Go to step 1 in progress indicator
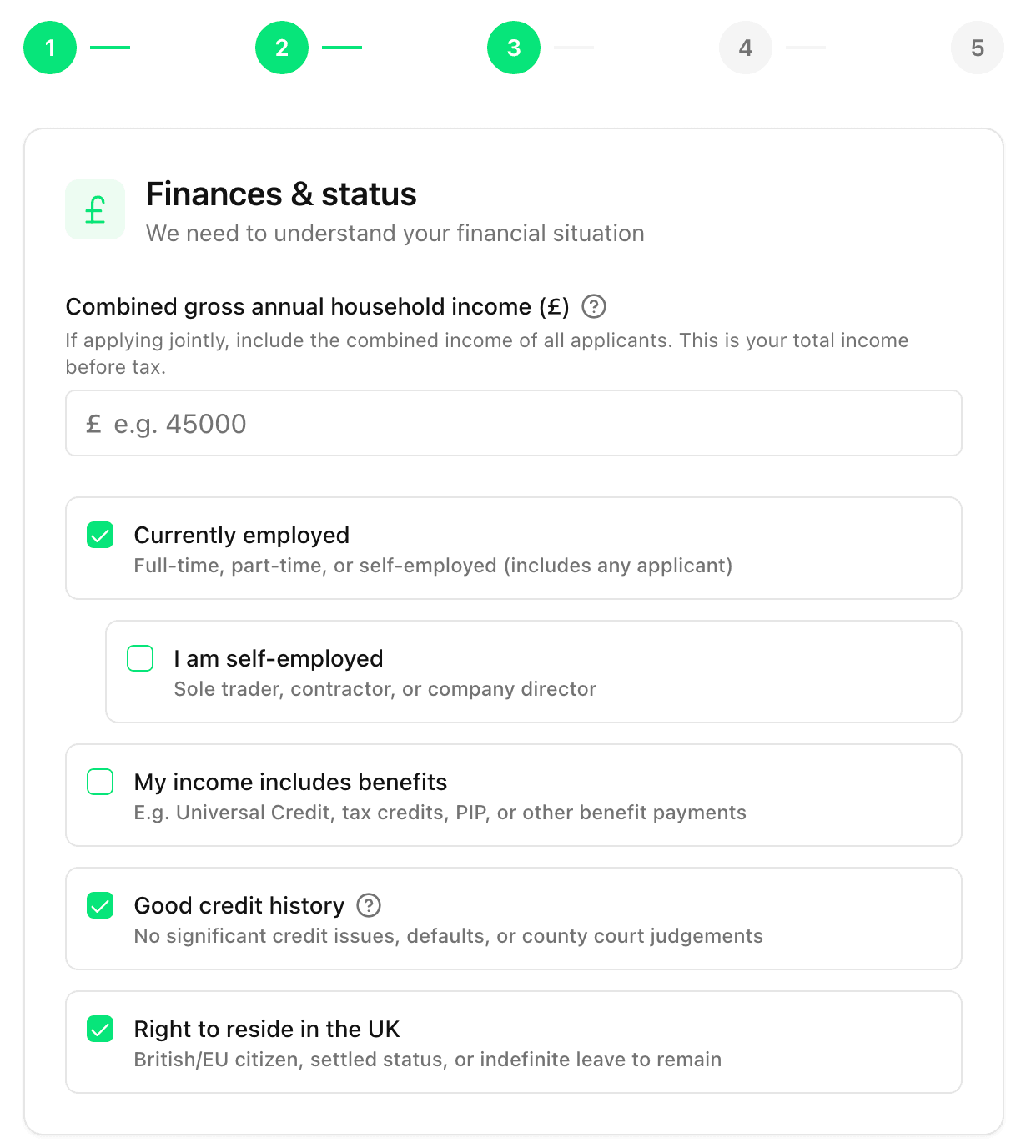 pos(50,48)
